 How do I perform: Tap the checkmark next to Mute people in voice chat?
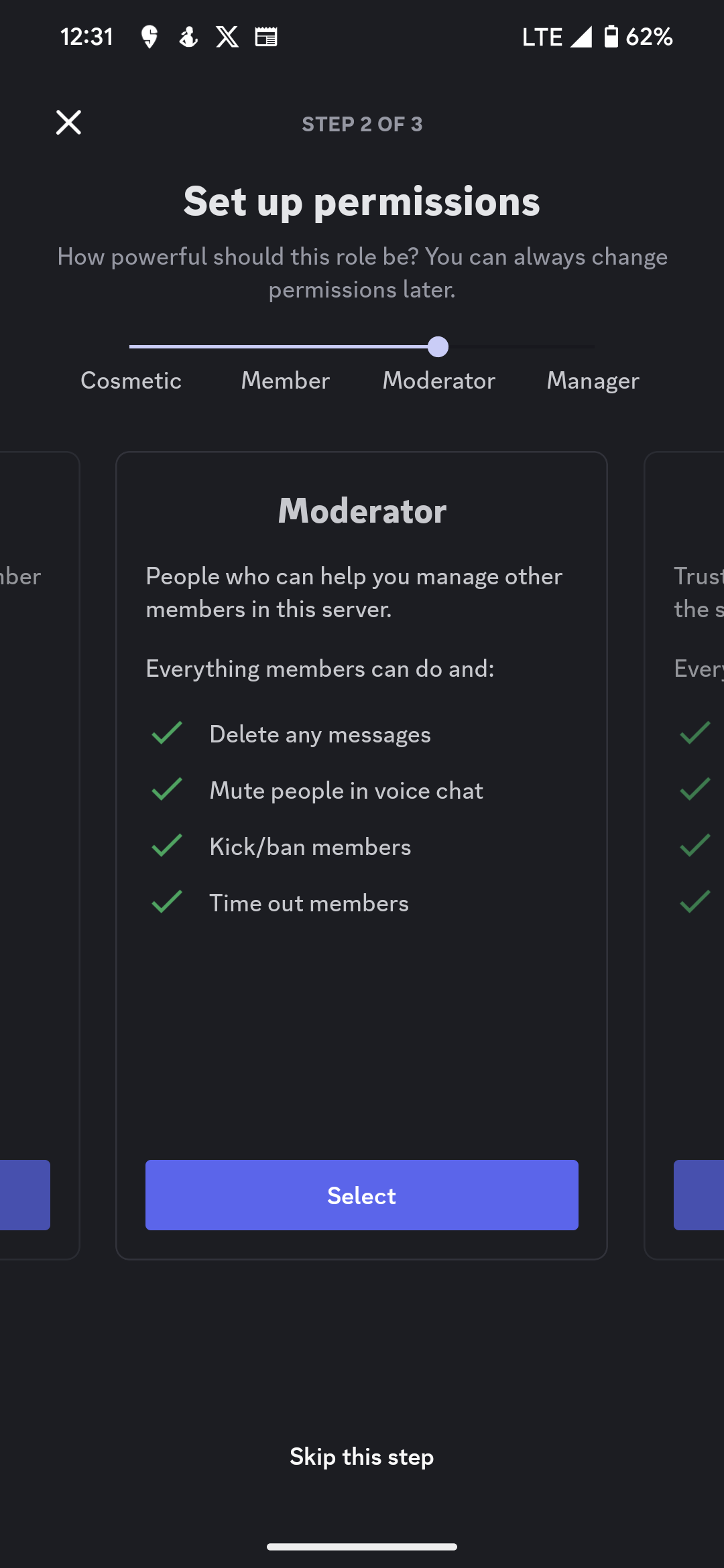tap(166, 789)
